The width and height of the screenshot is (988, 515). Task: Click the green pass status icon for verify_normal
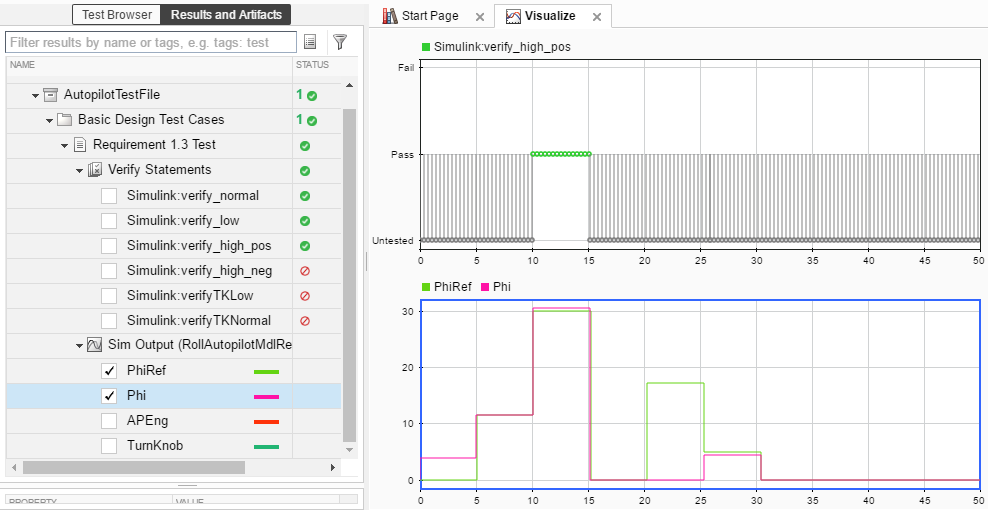pyautogui.click(x=305, y=196)
